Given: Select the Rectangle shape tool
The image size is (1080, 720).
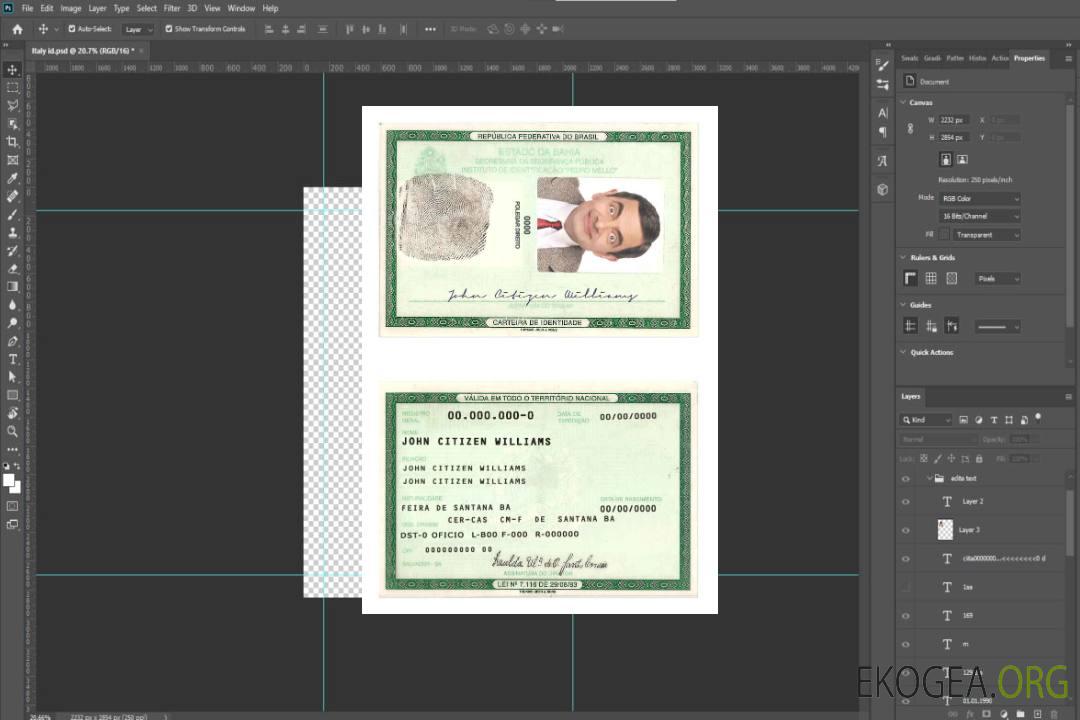Looking at the screenshot, I should pyautogui.click(x=12, y=395).
